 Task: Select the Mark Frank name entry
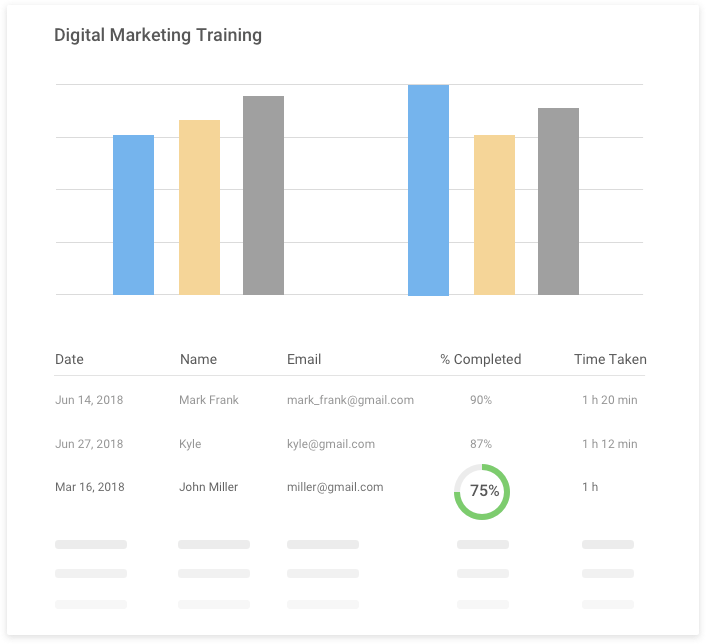click(x=209, y=400)
